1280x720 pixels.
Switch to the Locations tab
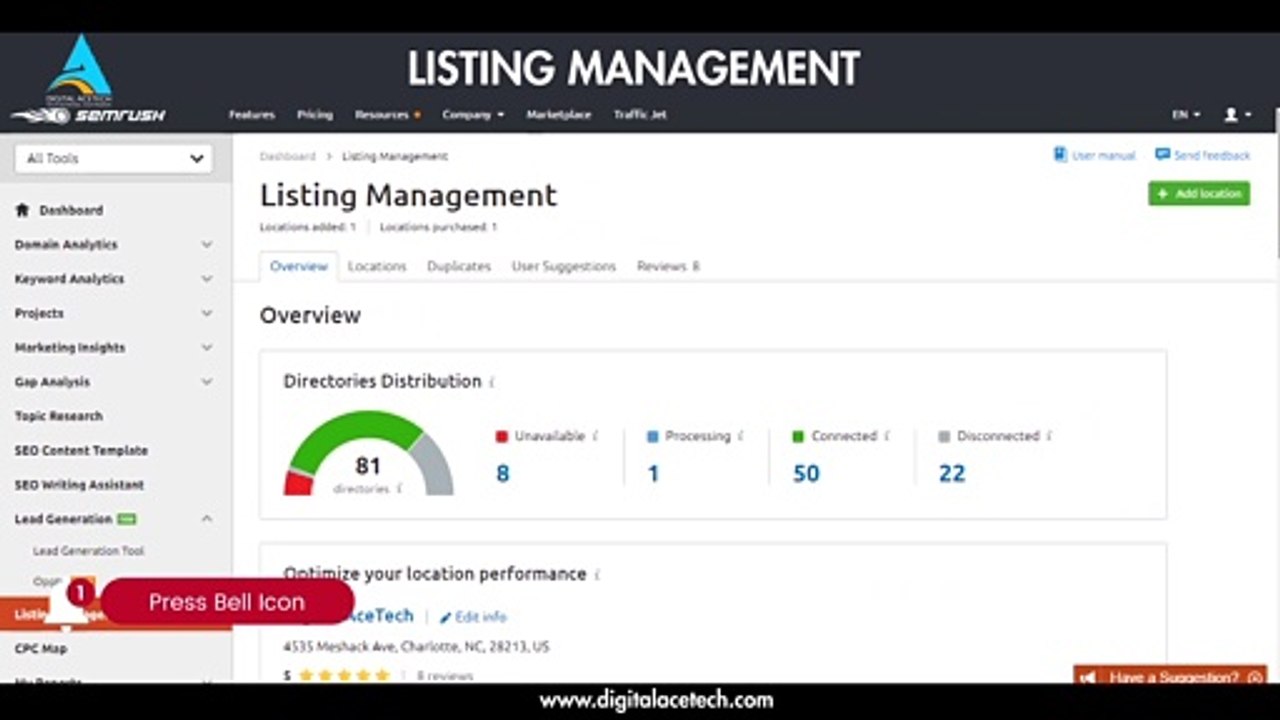377,266
